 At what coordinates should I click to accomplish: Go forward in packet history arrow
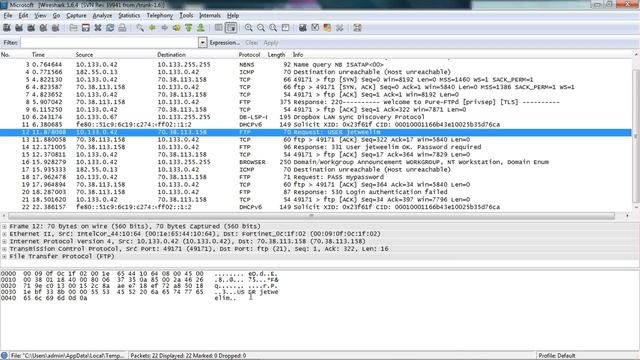164,28
